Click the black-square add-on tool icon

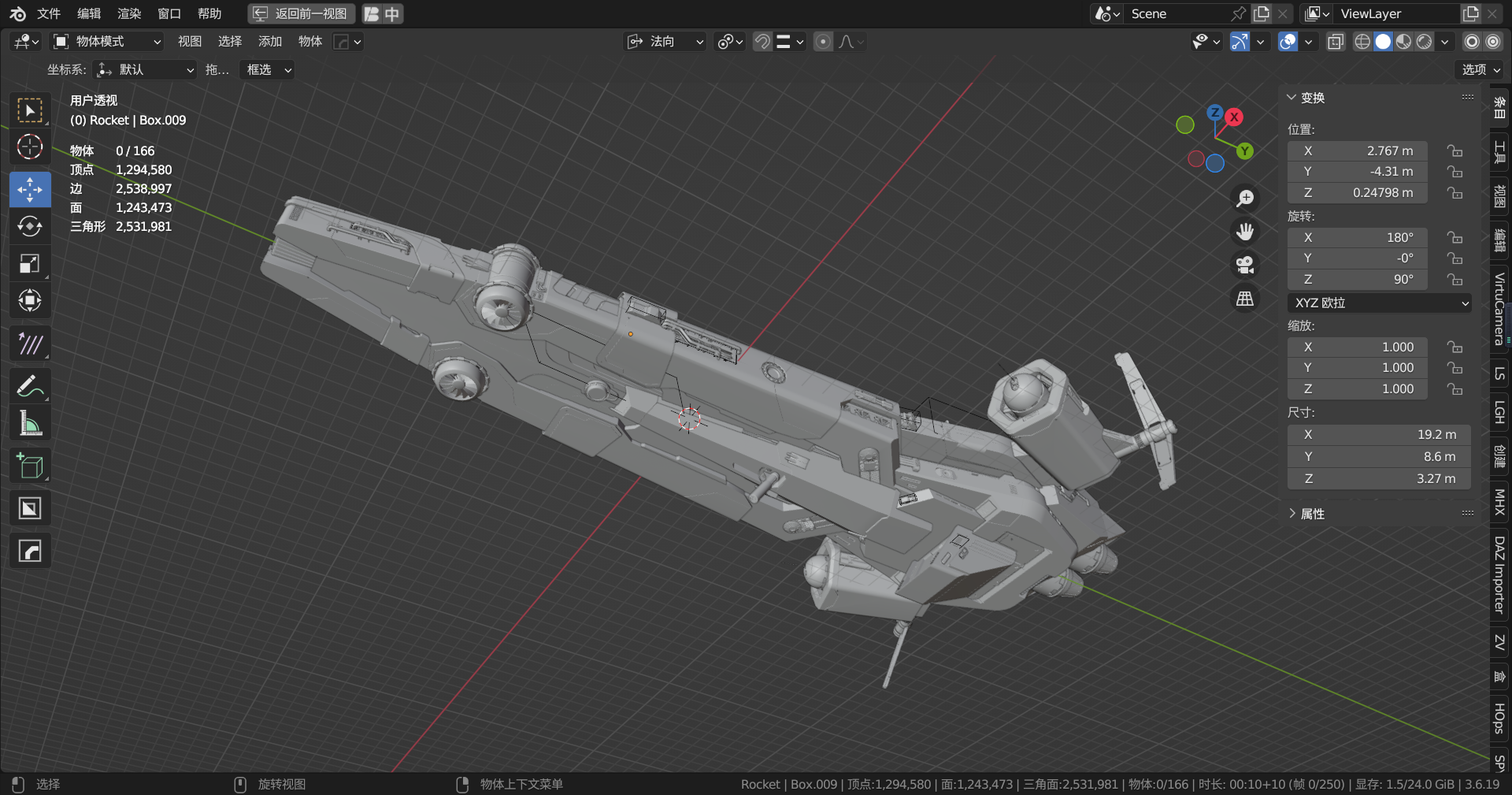click(x=30, y=508)
